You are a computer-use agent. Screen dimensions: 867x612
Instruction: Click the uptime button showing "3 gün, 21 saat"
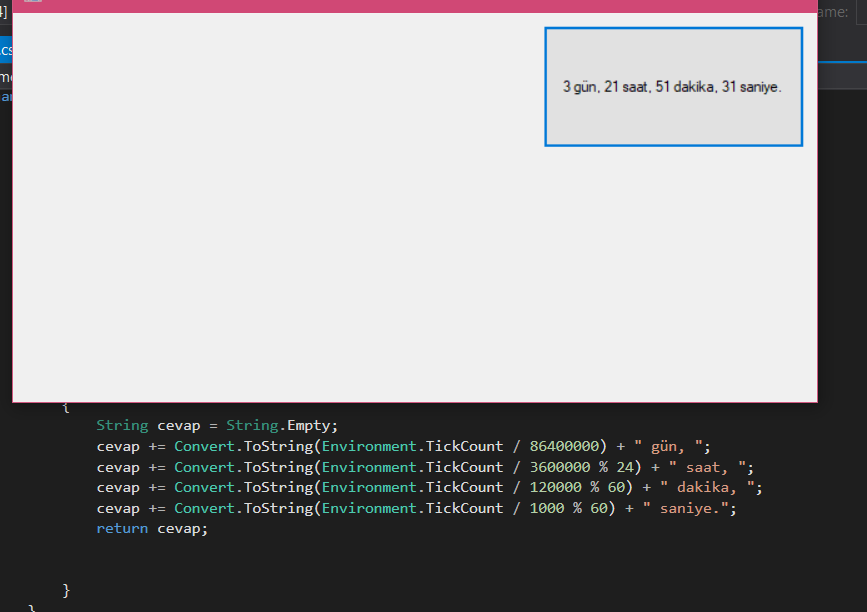point(673,87)
